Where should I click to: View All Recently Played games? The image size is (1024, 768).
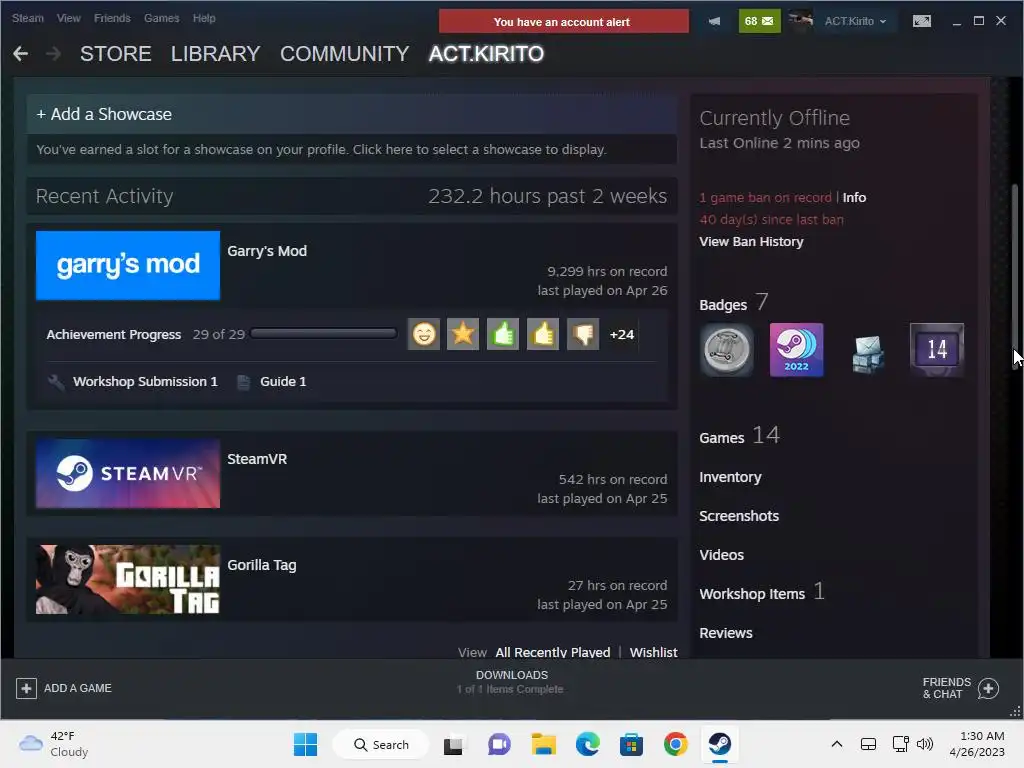point(552,652)
